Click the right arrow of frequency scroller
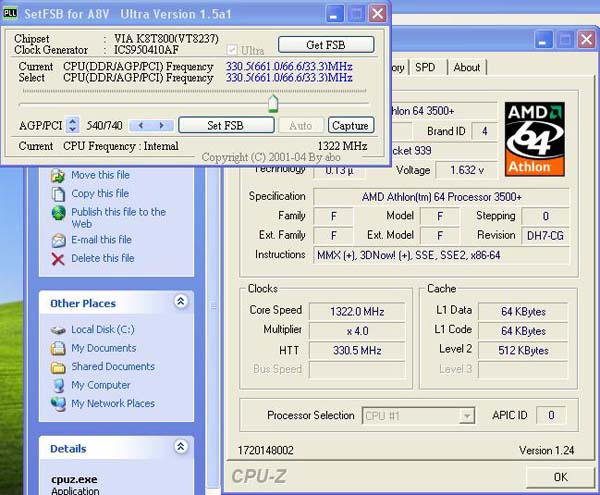 click(162, 125)
